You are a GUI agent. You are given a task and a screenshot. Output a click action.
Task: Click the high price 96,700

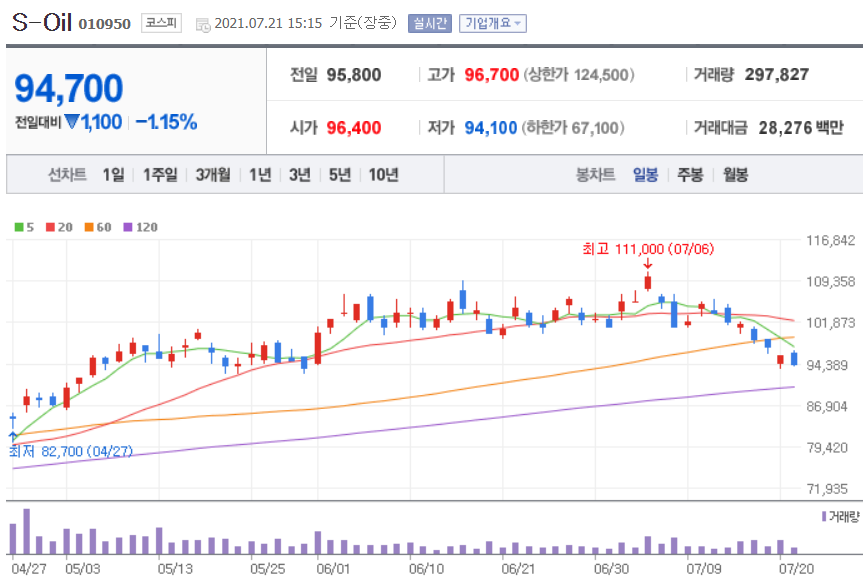[x=491, y=75]
